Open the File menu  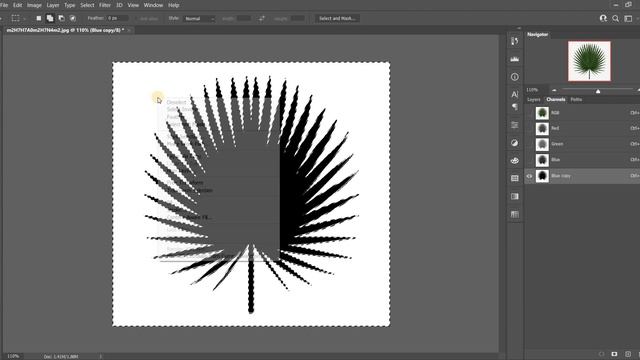click(4, 5)
